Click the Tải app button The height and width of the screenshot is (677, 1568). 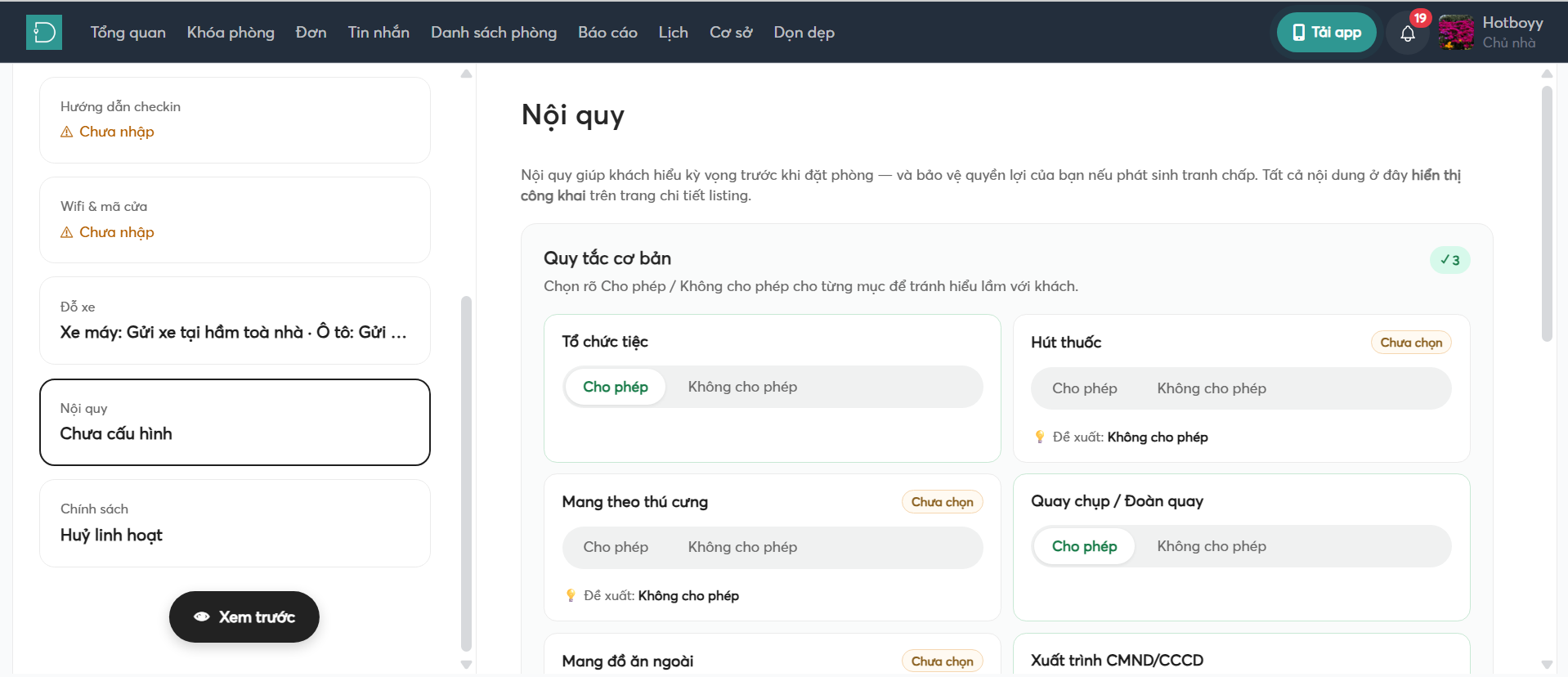[x=1326, y=33]
